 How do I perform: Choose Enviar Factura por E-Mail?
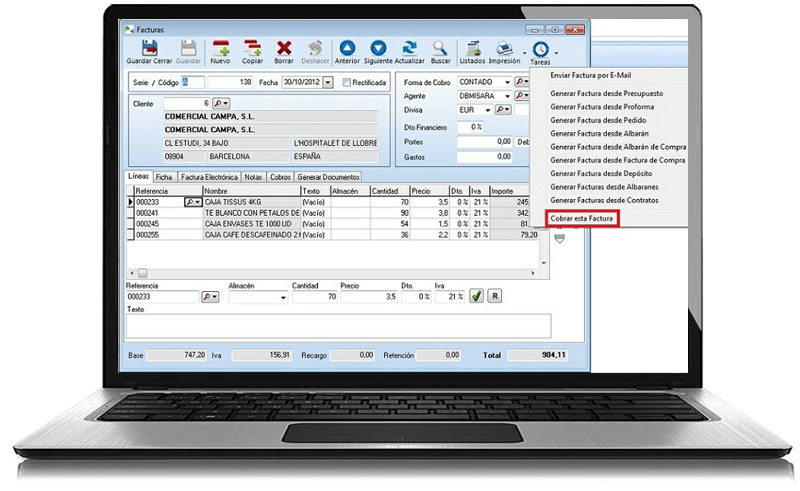coord(590,75)
